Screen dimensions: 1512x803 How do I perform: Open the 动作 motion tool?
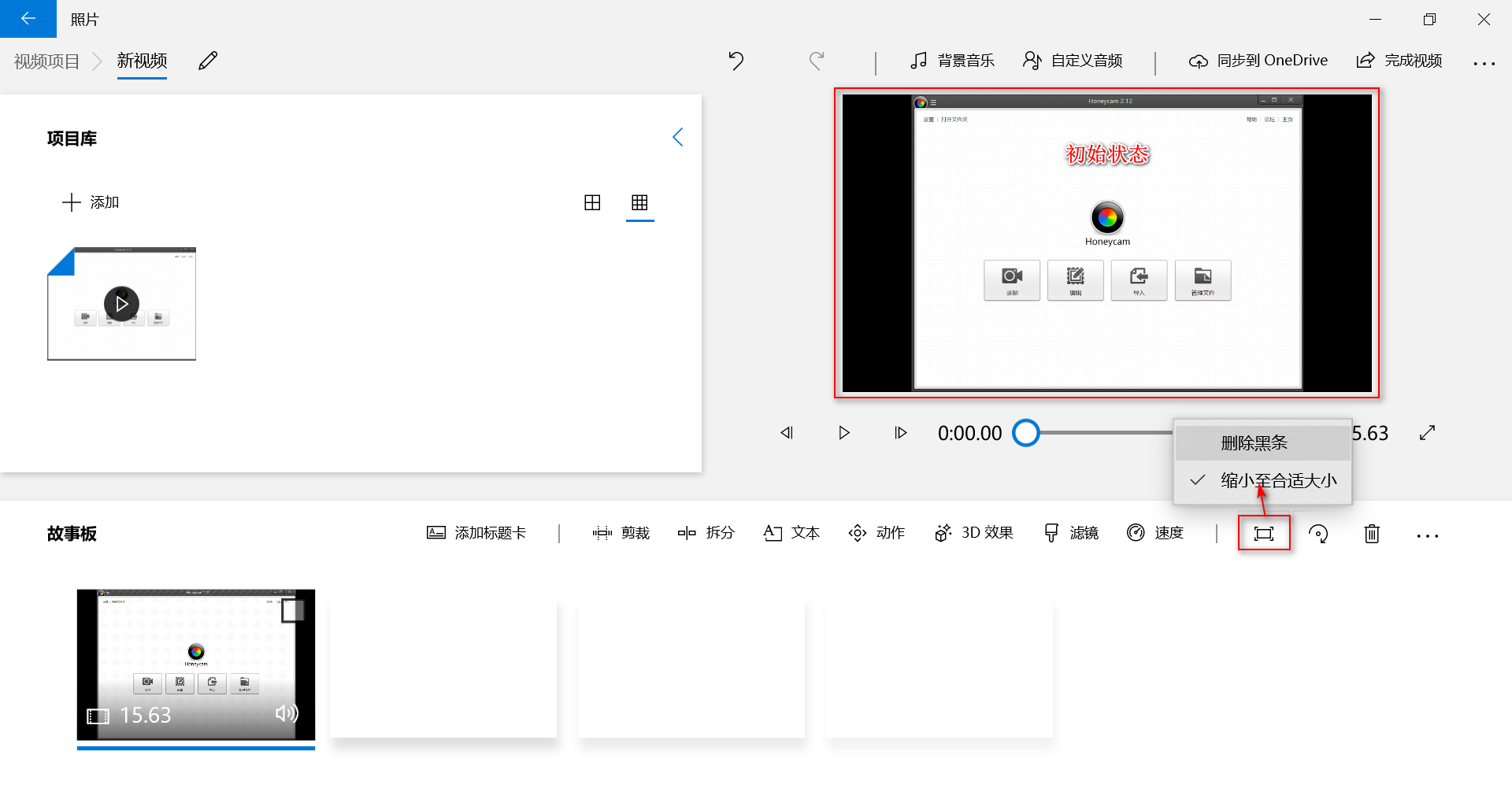click(x=876, y=533)
